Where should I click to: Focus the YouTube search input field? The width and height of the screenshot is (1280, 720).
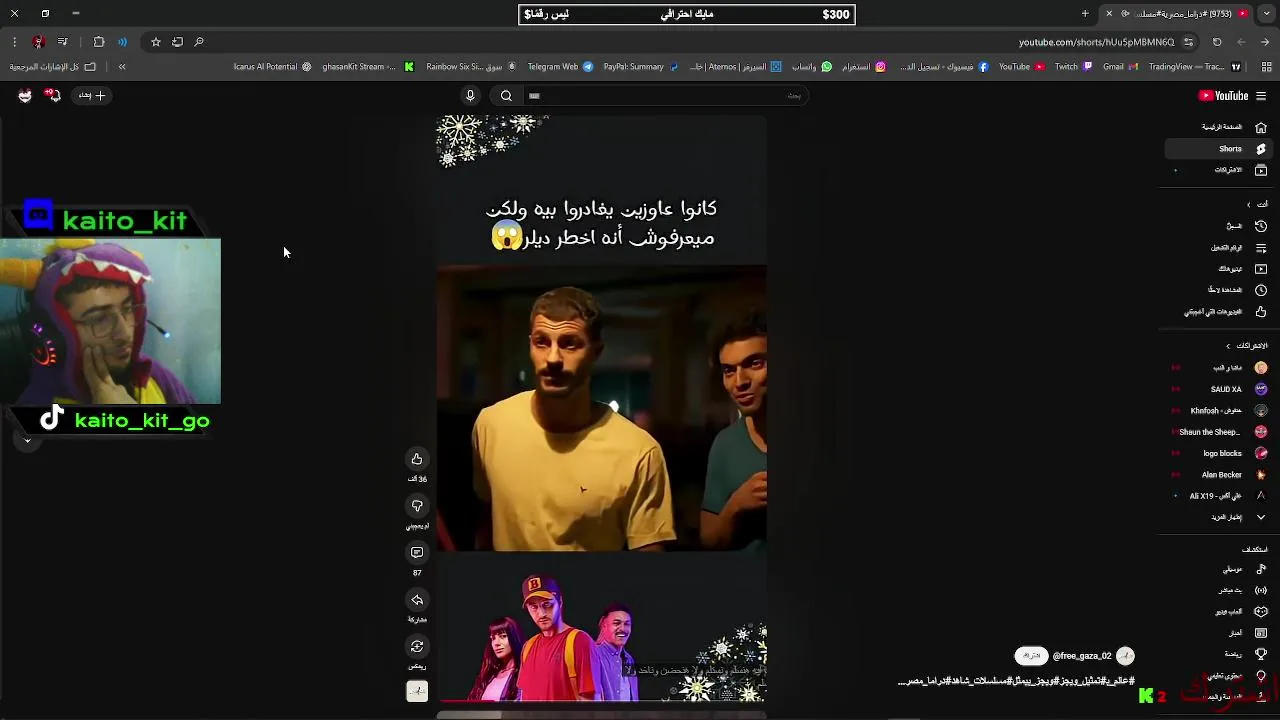point(664,96)
